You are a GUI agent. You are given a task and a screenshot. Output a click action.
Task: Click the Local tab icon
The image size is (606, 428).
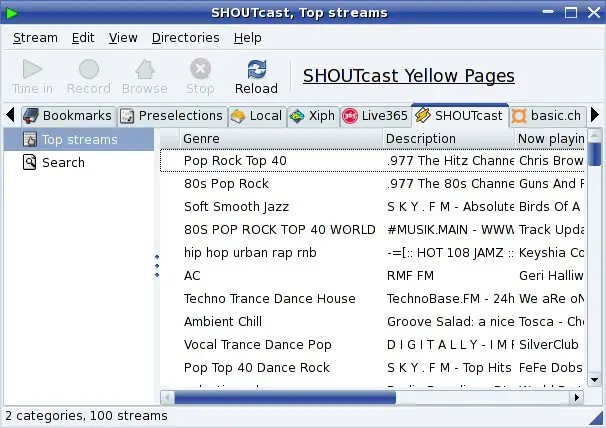tap(238, 116)
